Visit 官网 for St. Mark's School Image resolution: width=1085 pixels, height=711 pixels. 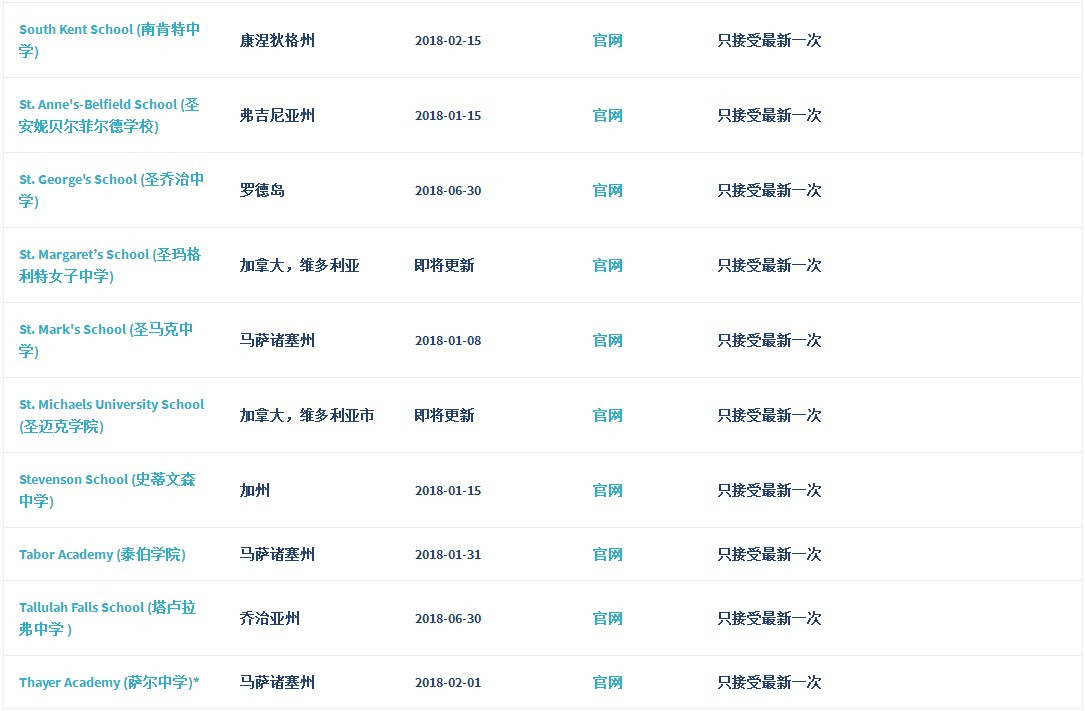tap(608, 341)
